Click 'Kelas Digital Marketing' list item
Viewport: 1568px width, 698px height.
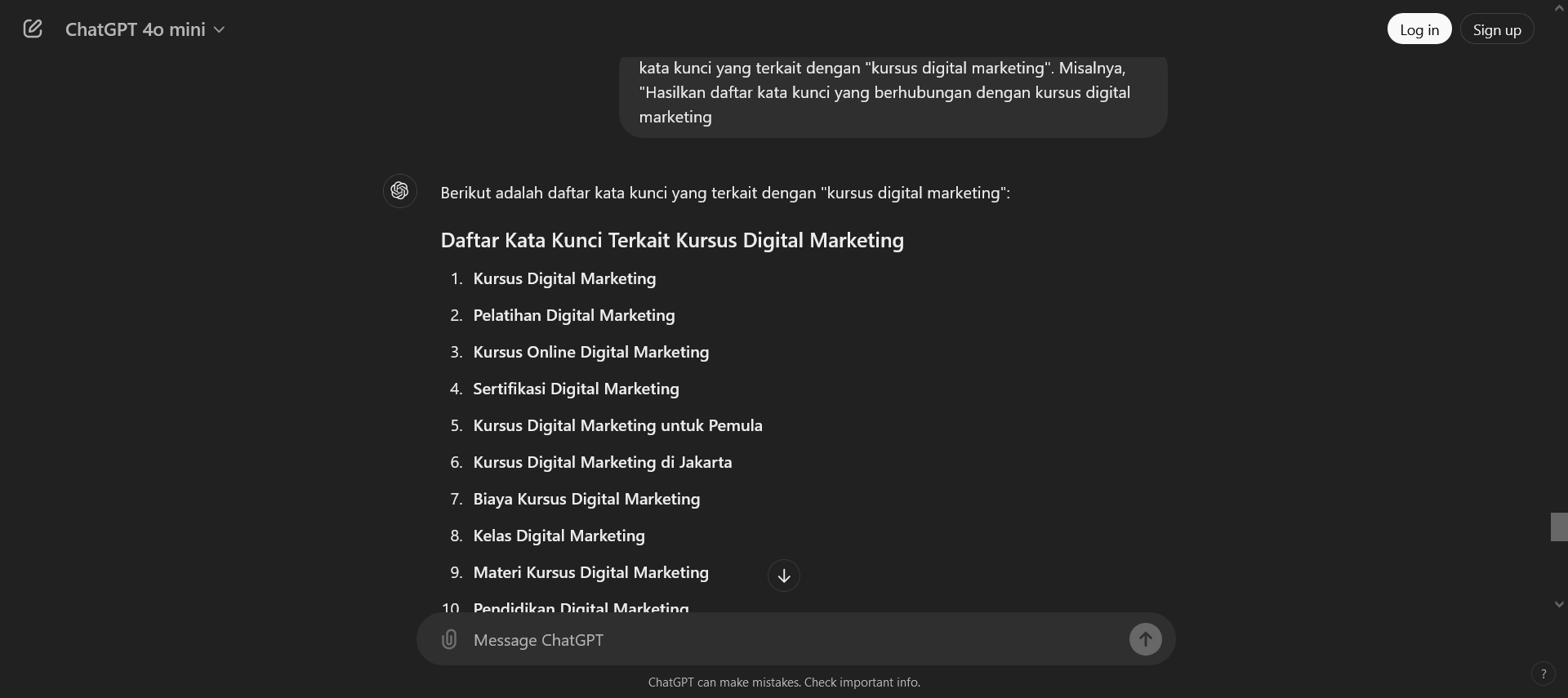click(559, 536)
